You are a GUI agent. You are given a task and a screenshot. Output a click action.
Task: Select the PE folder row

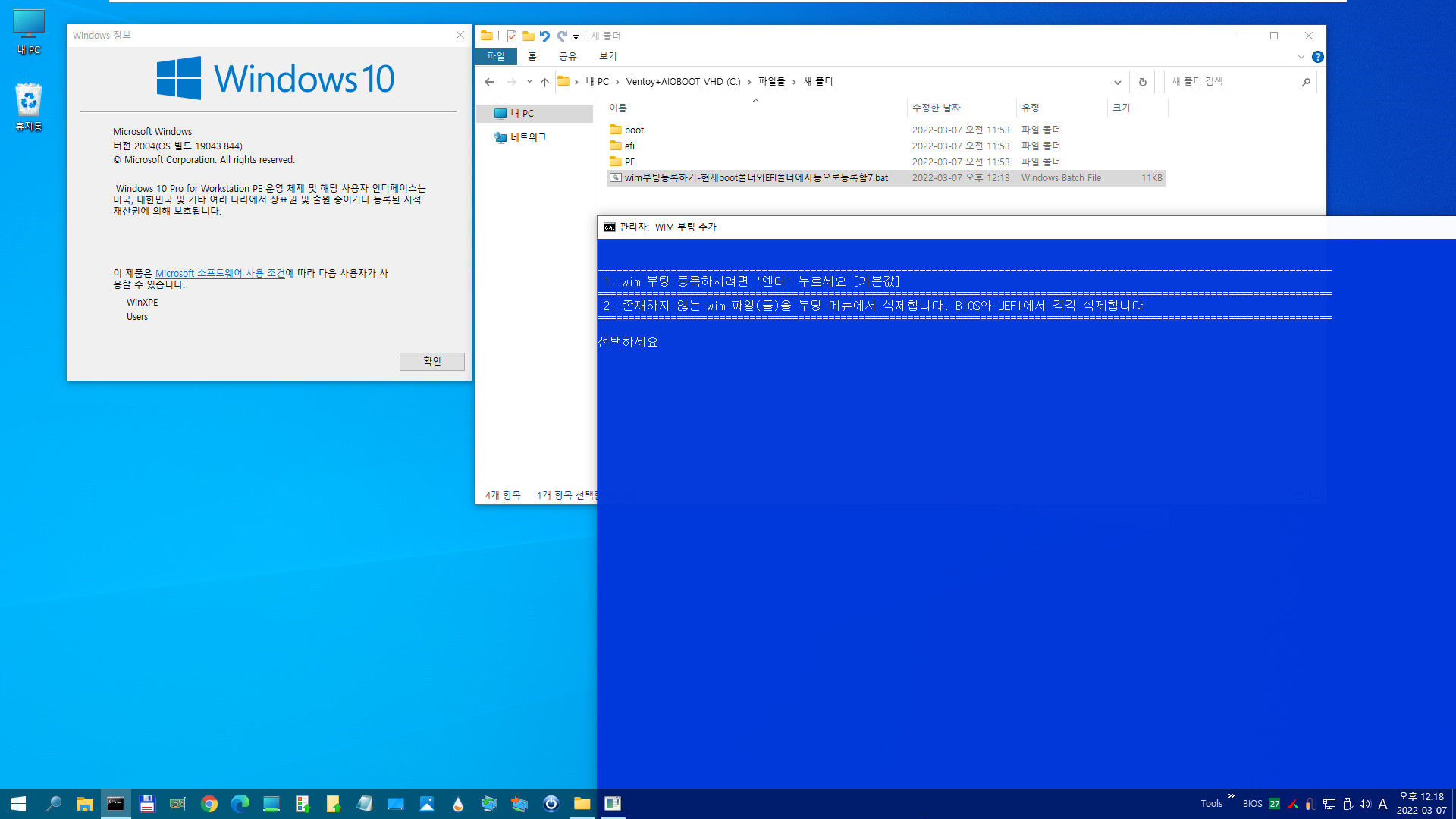[x=886, y=162]
